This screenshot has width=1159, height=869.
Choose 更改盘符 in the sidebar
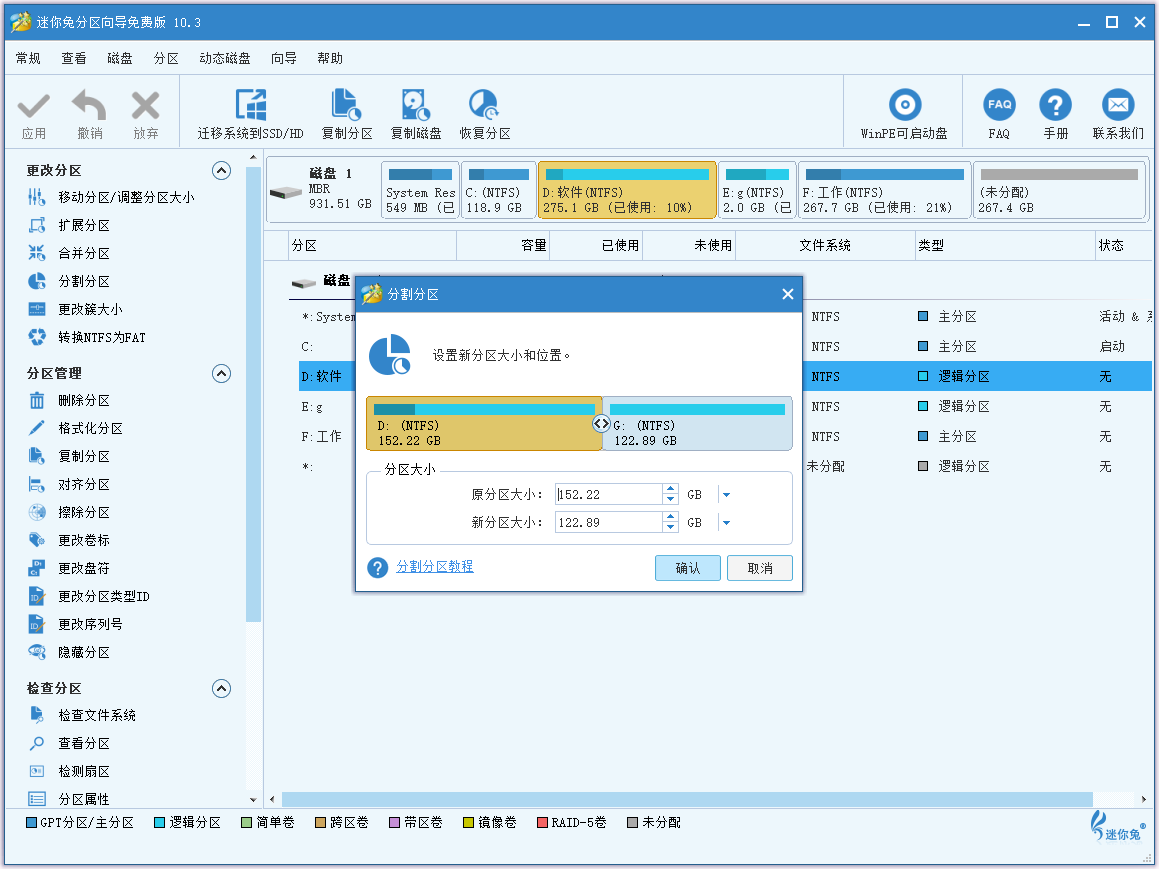(84, 569)
